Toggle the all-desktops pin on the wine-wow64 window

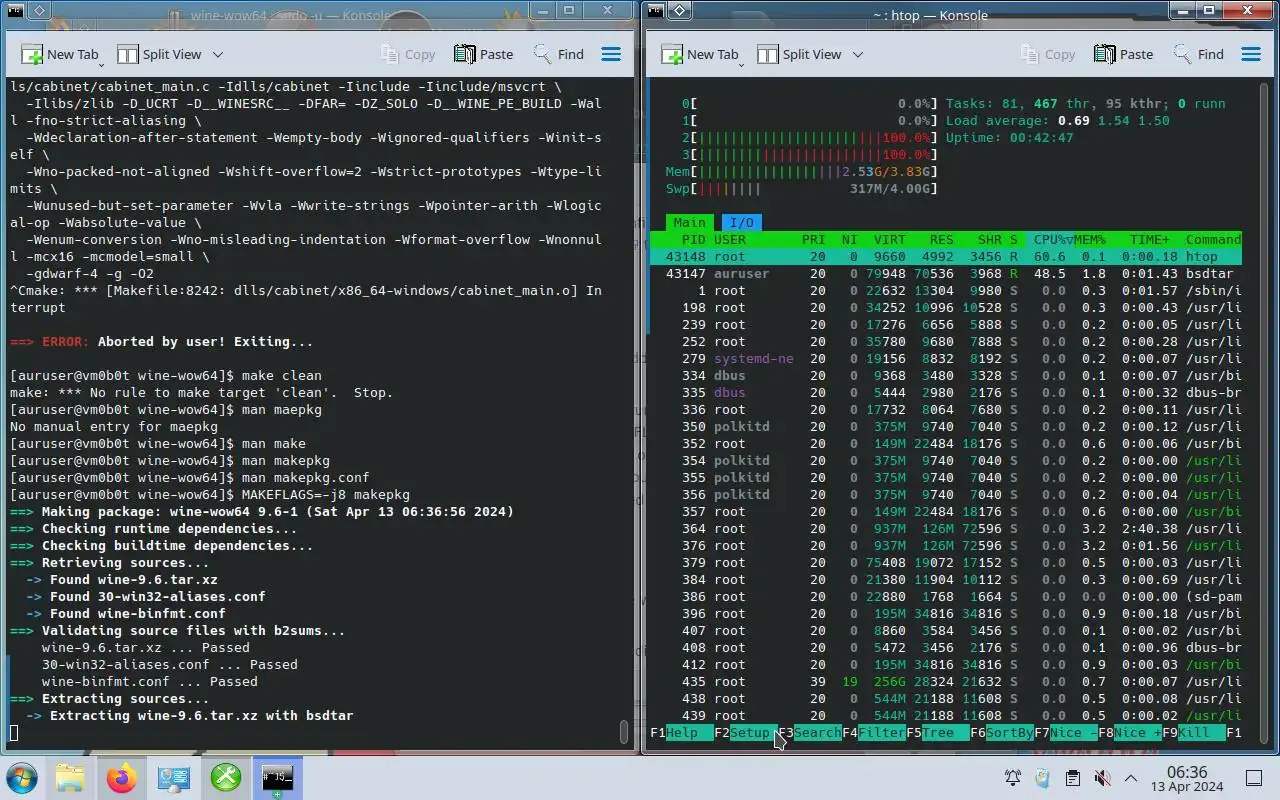pos(39,11)
